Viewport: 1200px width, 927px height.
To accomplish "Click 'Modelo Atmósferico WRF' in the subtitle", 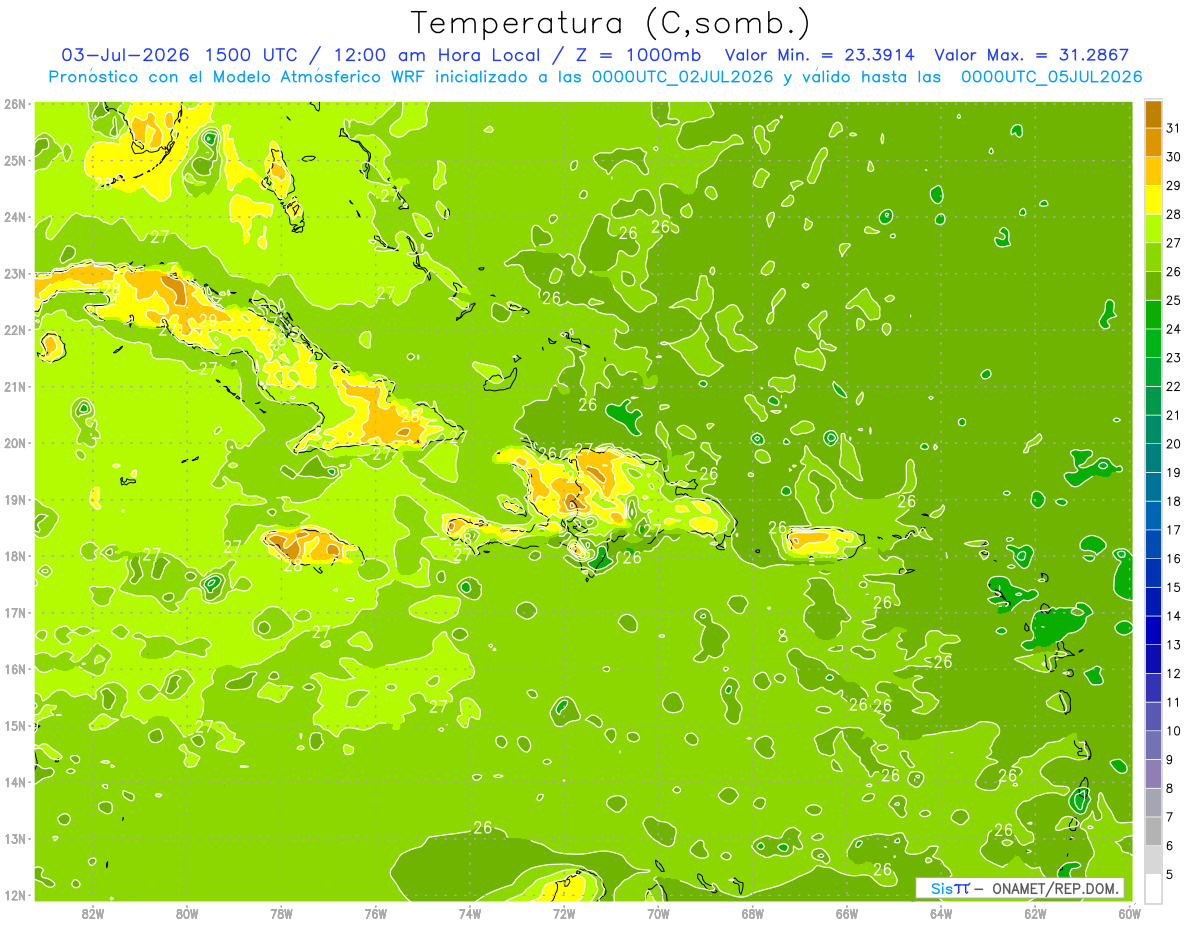I will pos(319,77).
